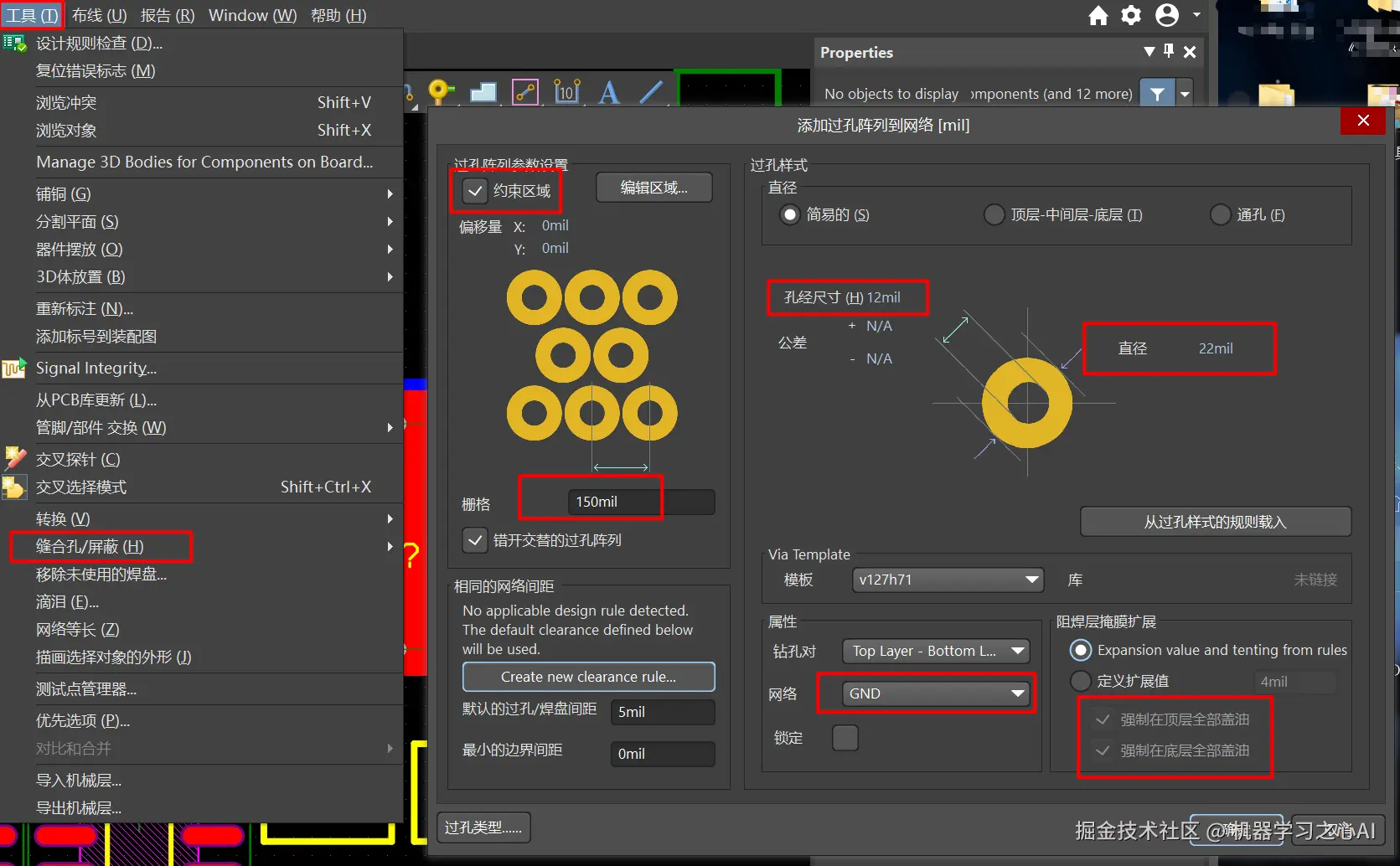Click the 直径 22mil value
This screenshot has height=866, width=1400.
click(1216, 348)
